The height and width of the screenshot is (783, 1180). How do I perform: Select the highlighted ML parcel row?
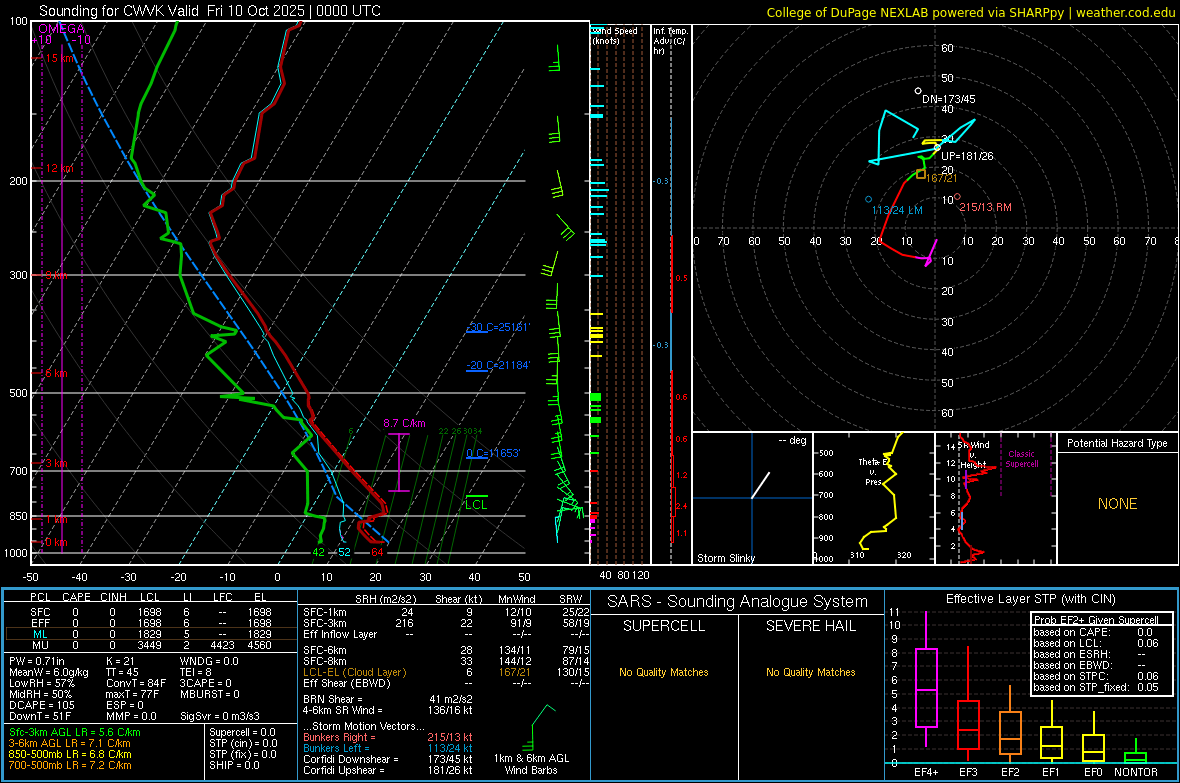(x=151, y=634)
